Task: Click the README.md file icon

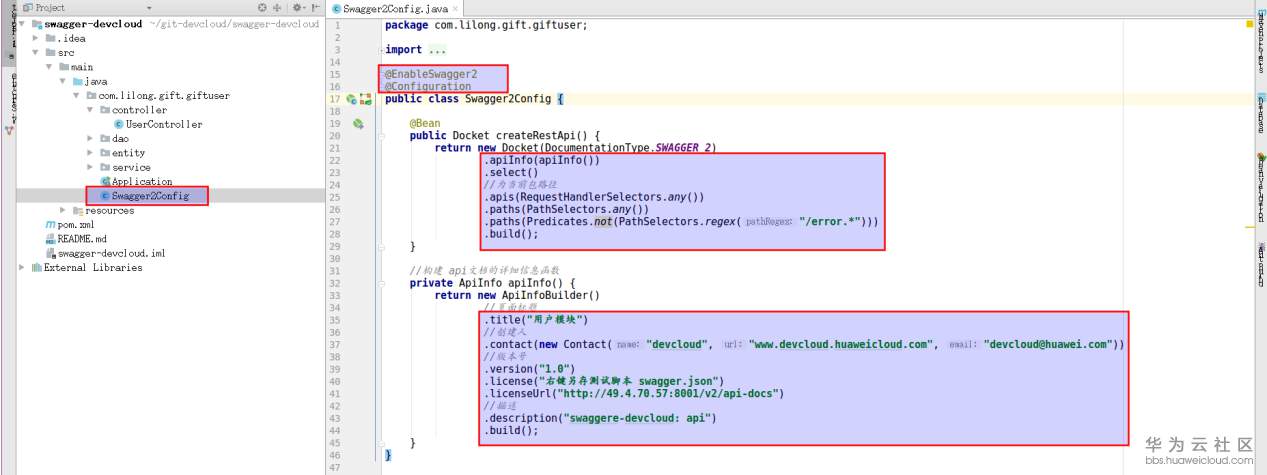Action: (x=50, y=239)
